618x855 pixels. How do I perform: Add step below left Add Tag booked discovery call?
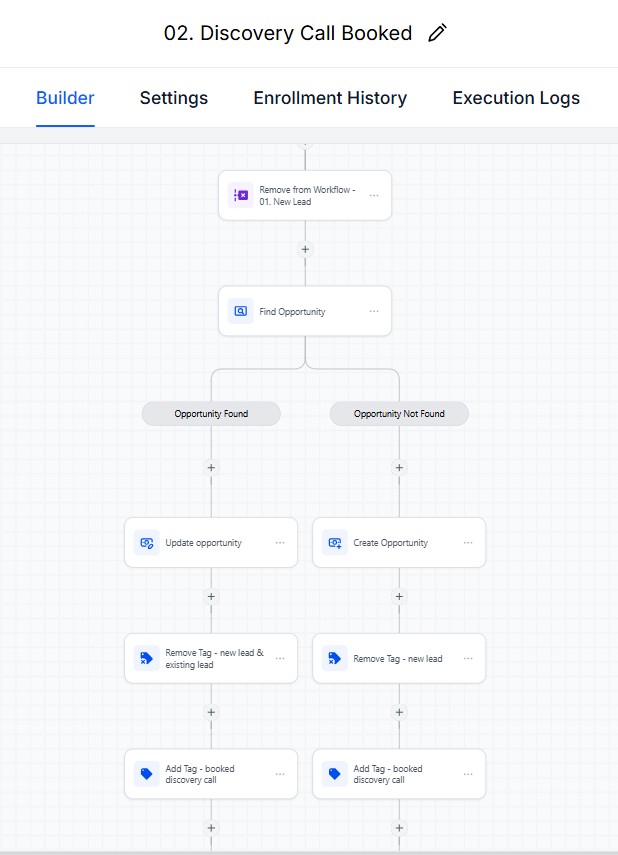click(211, 828)
